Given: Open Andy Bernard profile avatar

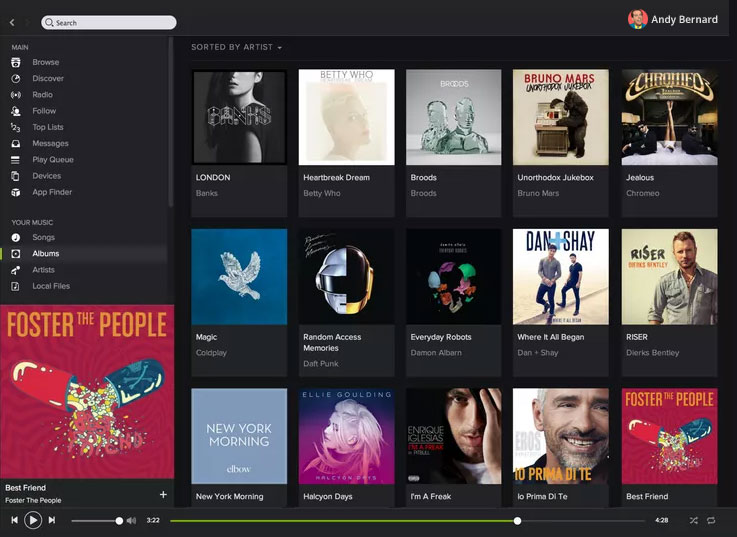Looking at the screenshot, I should click(637, 19).
